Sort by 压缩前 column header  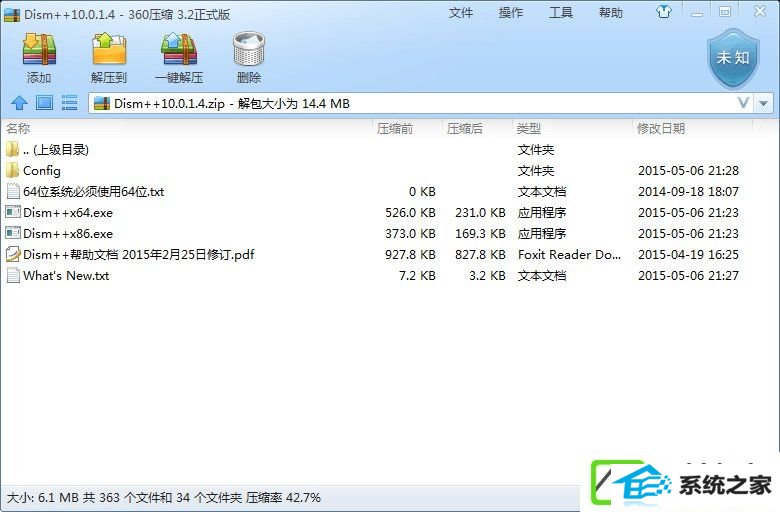[394, 128]
